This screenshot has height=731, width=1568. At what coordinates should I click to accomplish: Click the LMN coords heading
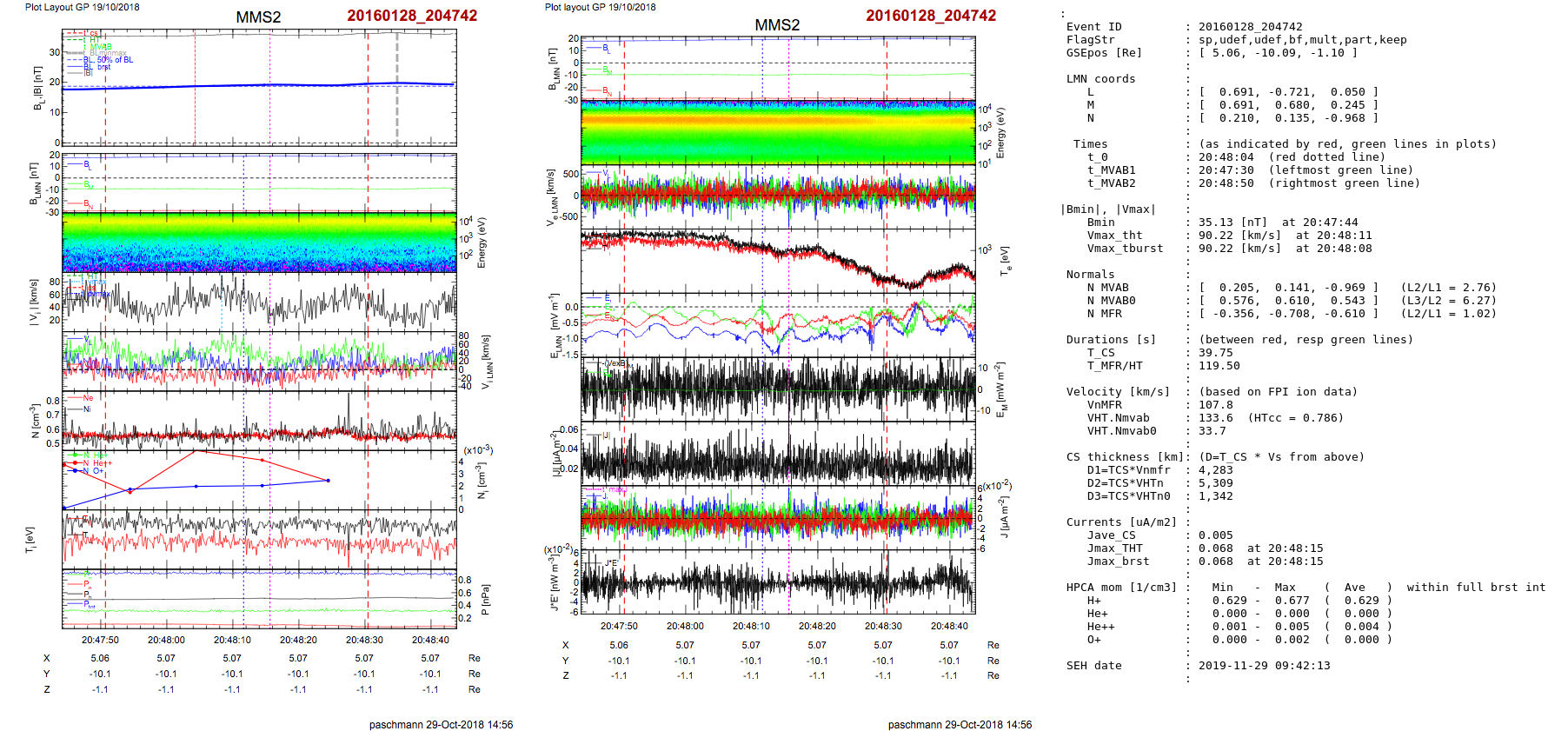pos(1100,79)
